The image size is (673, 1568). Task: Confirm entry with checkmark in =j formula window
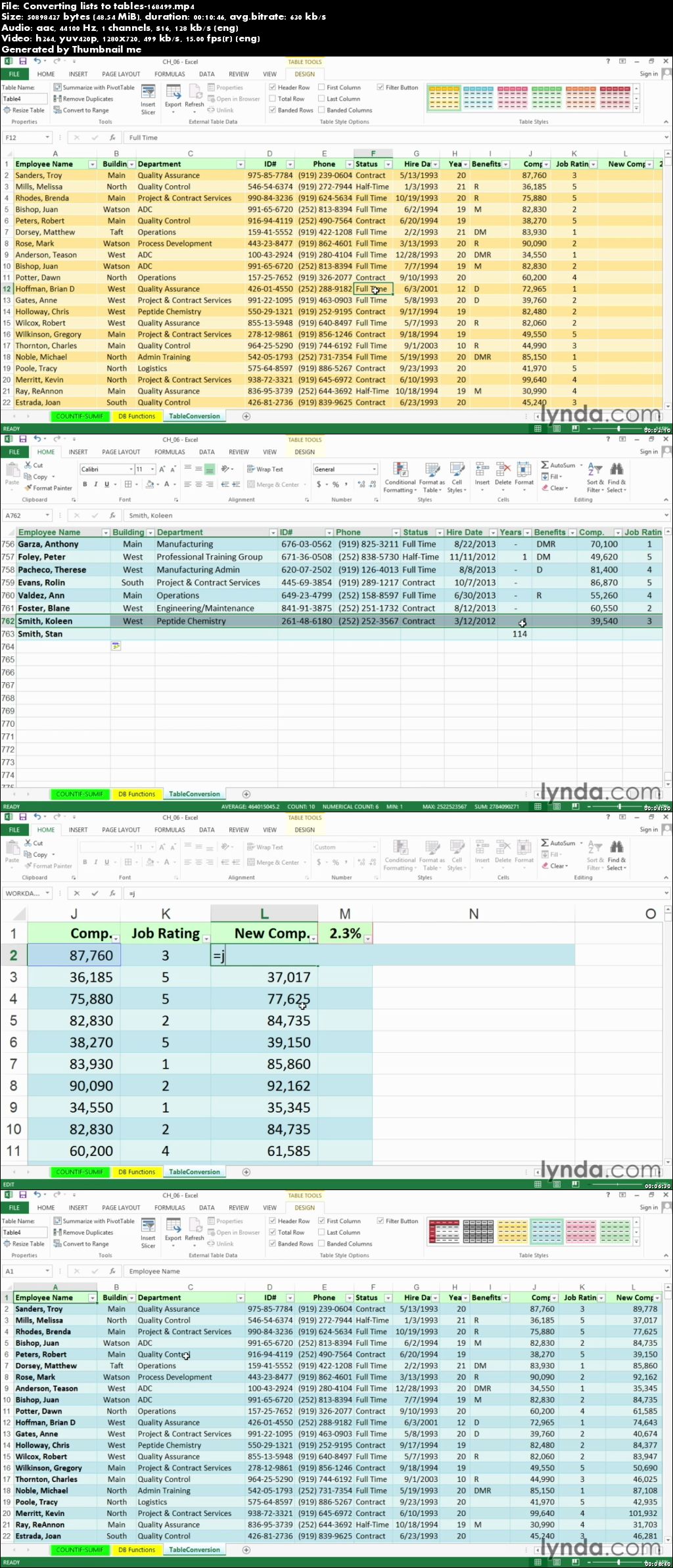95,893
